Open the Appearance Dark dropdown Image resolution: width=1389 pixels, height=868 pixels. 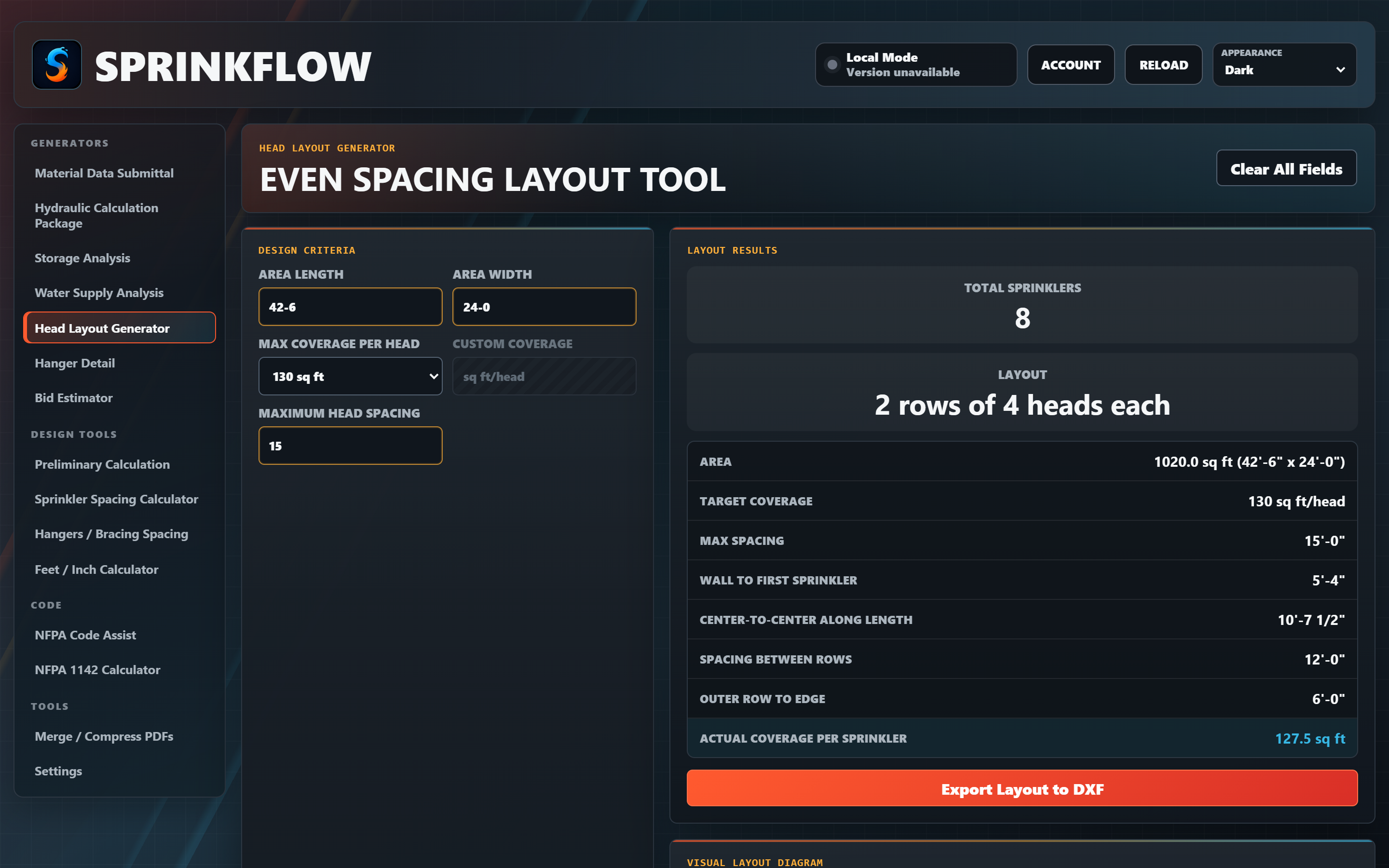[x=1284, y=65]
